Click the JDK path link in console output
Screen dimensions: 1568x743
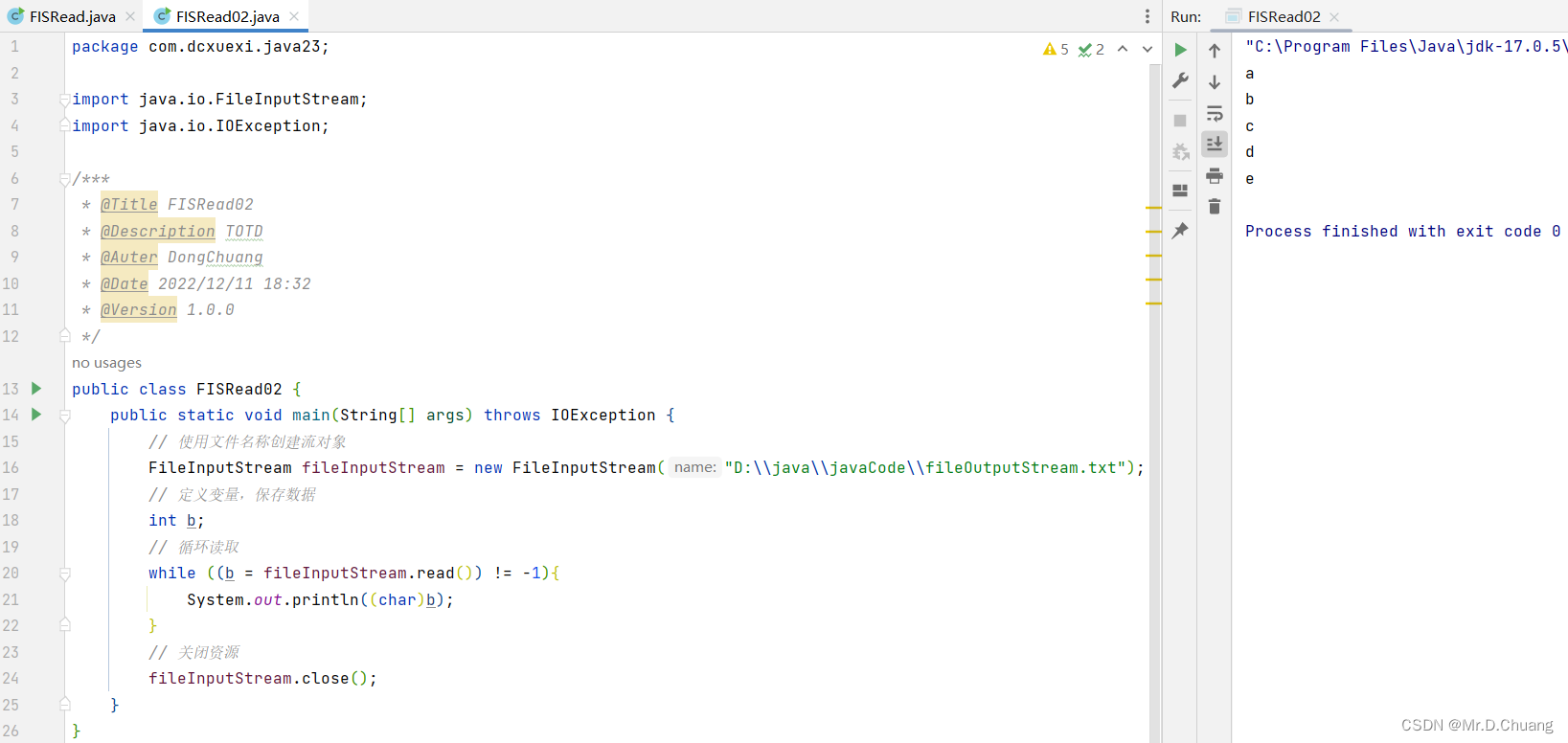coord(1405,46)
